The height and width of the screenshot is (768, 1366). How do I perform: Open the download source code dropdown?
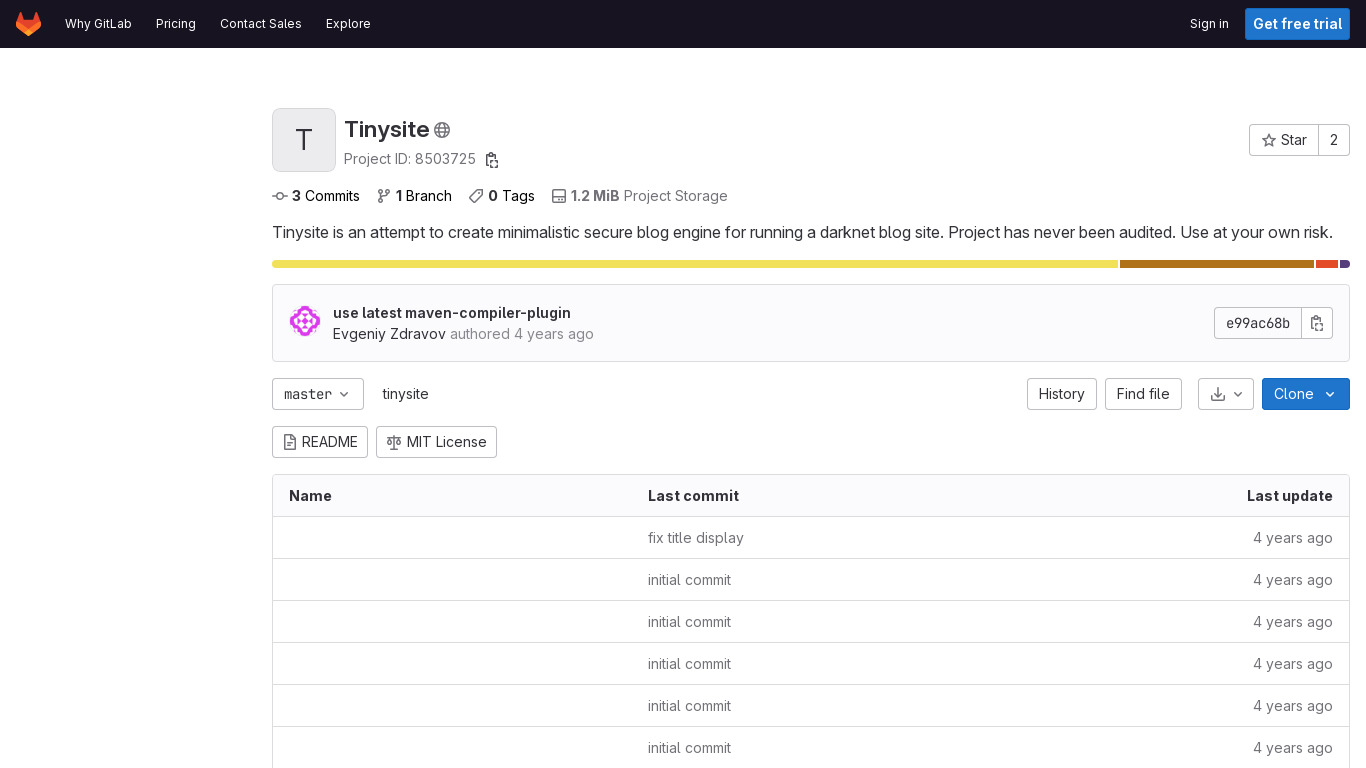tap(1226, 394)
